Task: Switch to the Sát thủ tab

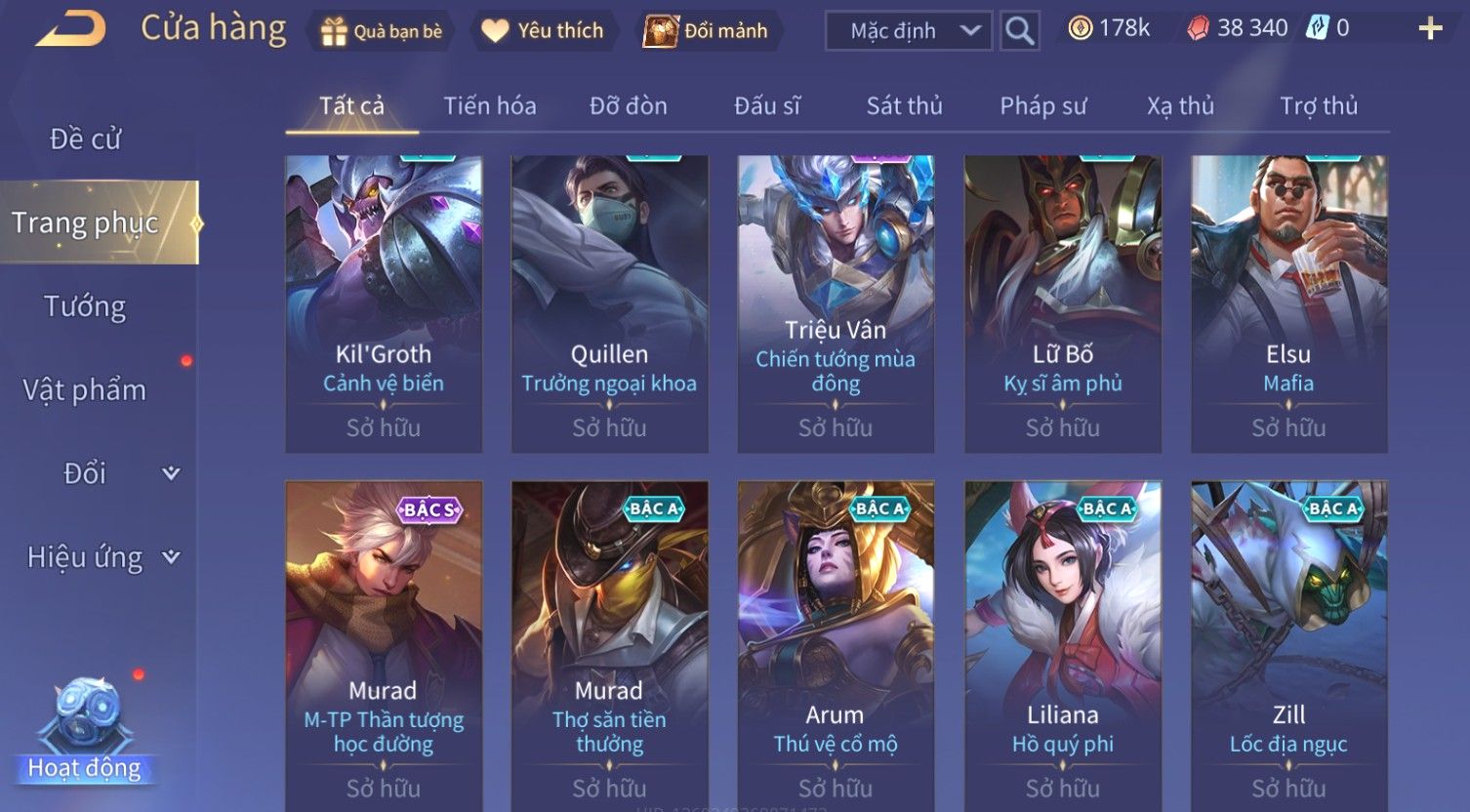Action: tap(905, 105)
